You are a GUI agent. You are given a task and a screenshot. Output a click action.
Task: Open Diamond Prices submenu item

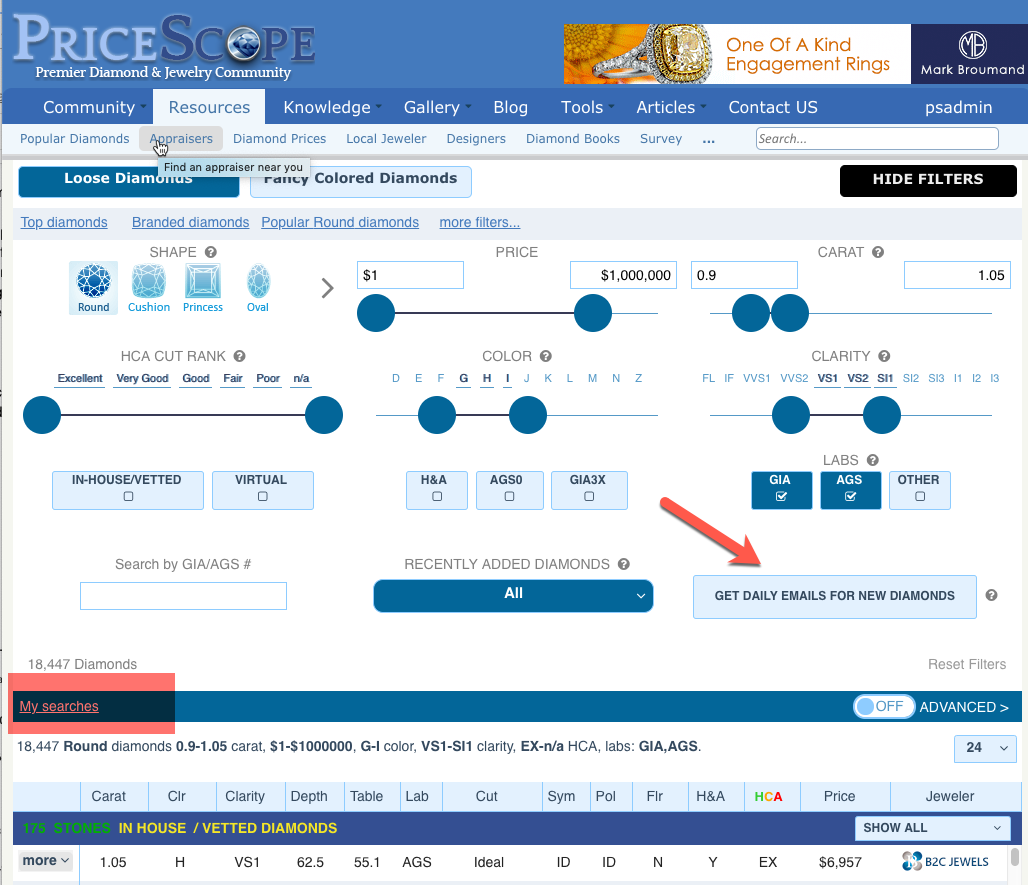click(279, 139)
